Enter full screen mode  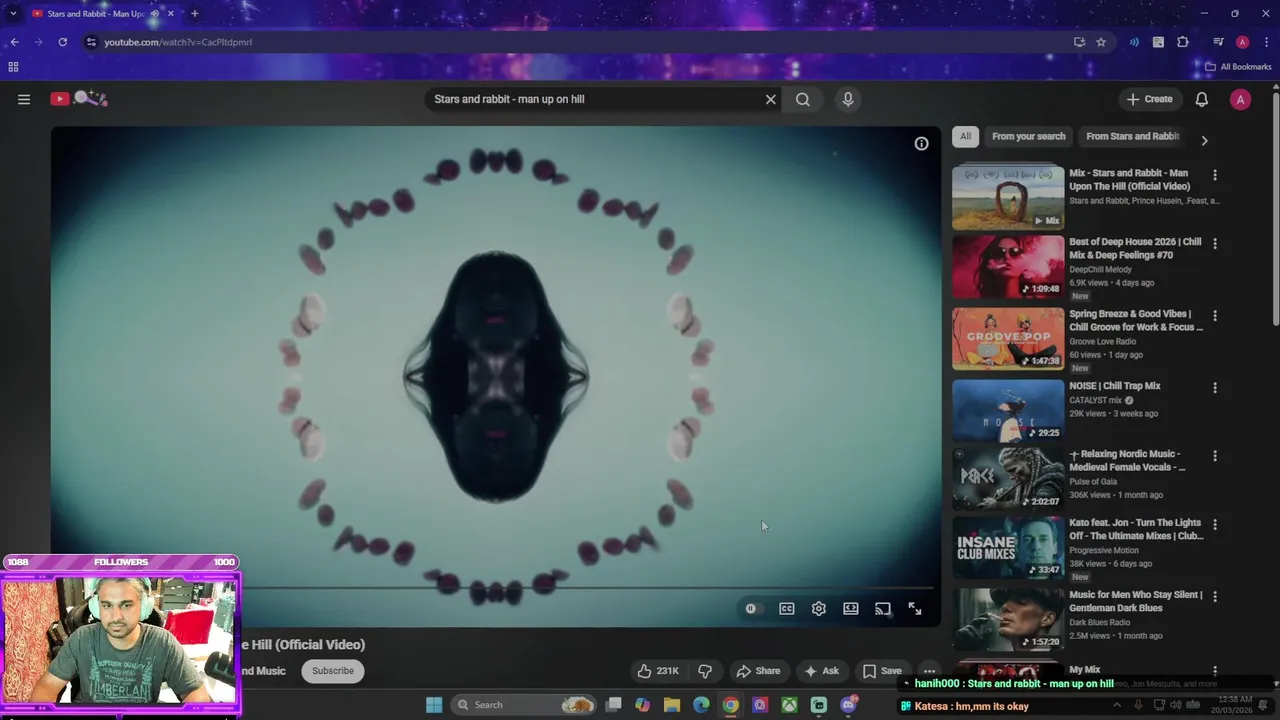coord(915,608)
